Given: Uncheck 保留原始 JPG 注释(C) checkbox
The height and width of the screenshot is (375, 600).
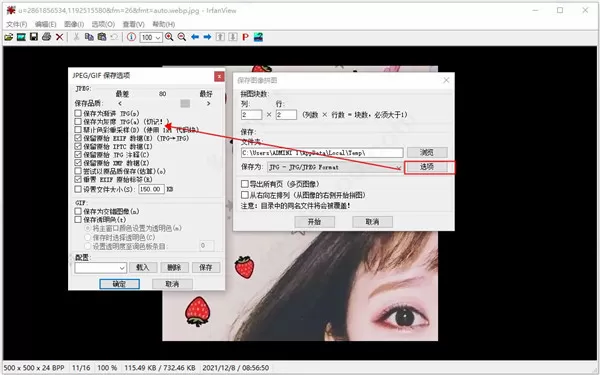Looking at the screenshot, I should [78, 155].
